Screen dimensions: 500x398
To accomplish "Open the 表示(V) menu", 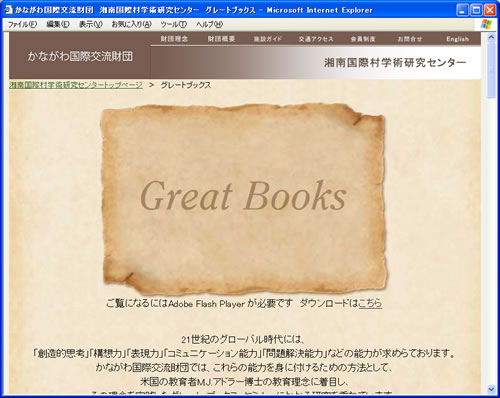I will click(90, 24).
